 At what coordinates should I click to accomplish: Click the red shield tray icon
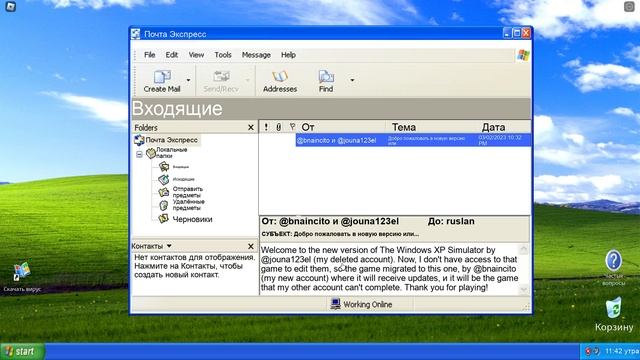588,351
